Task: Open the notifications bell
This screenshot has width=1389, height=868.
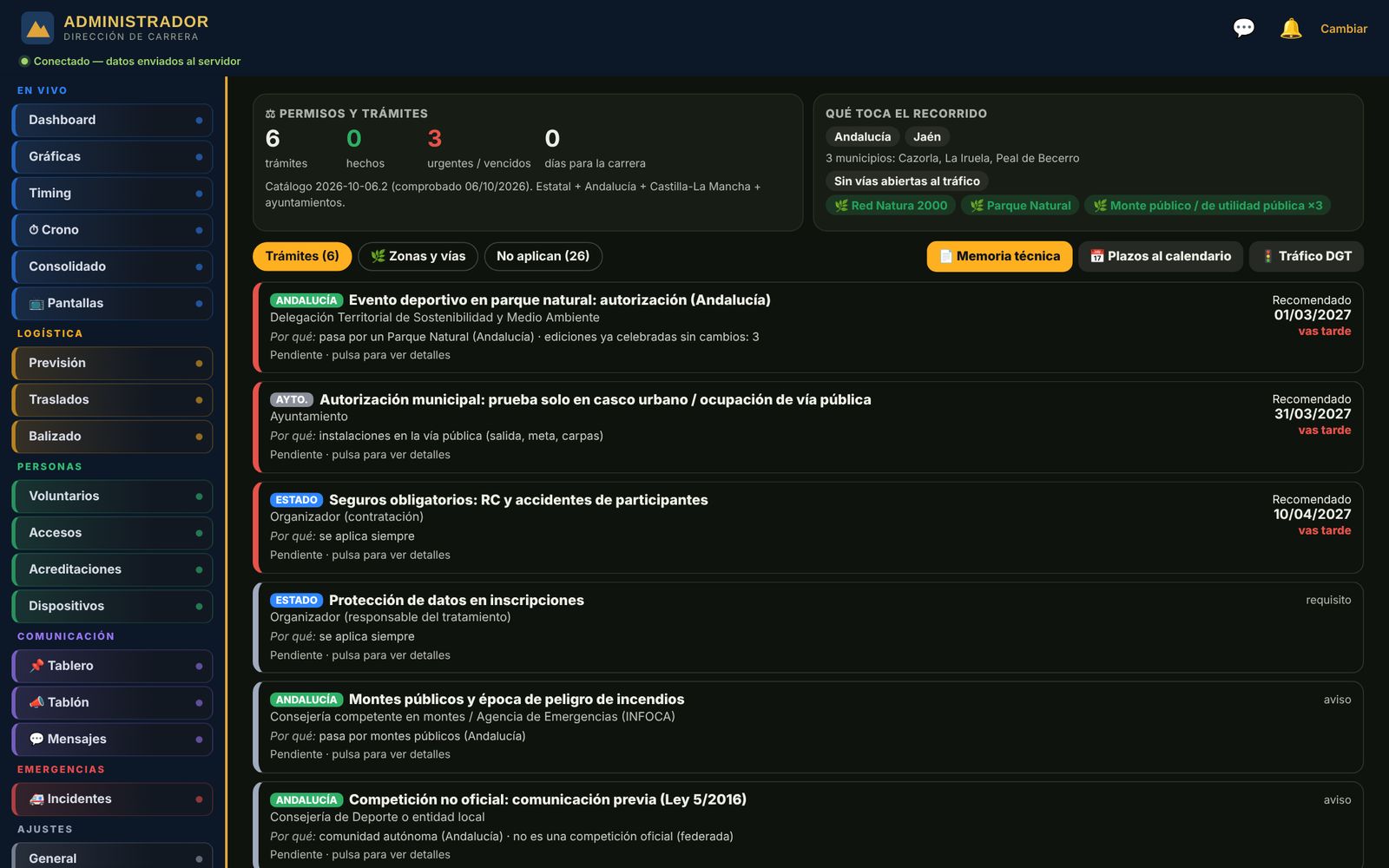Action: point(1291,29)
